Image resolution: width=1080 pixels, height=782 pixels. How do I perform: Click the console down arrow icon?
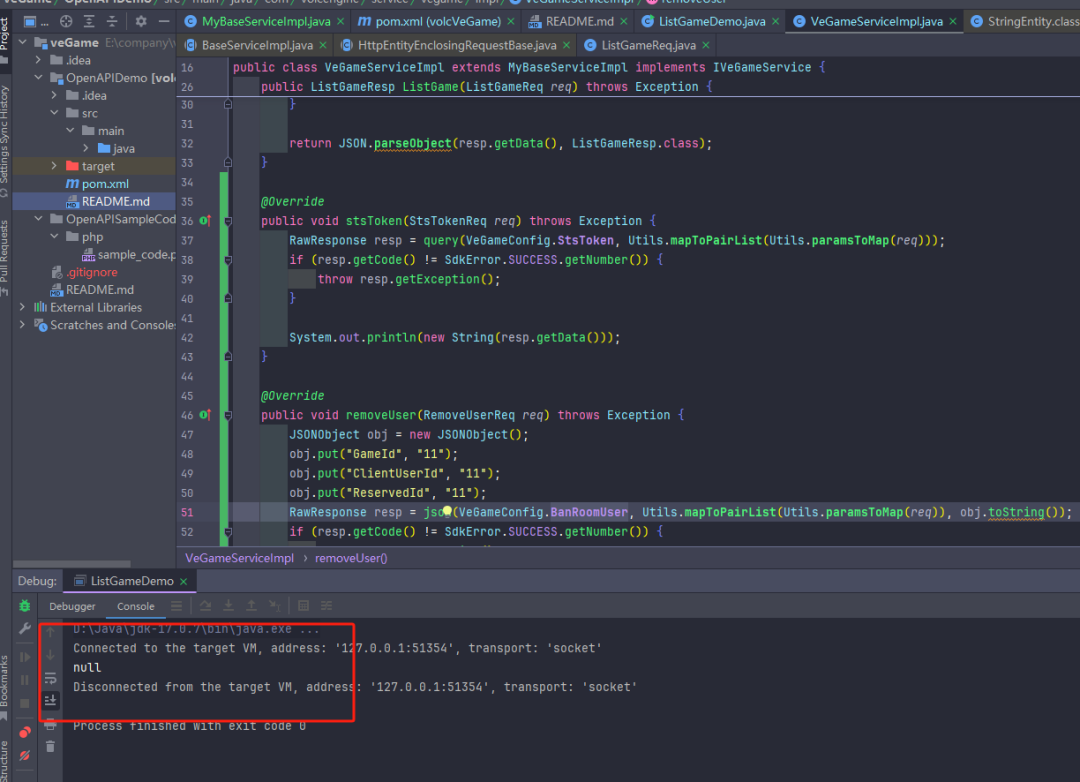pyautogui.click(x=50, y=655)
